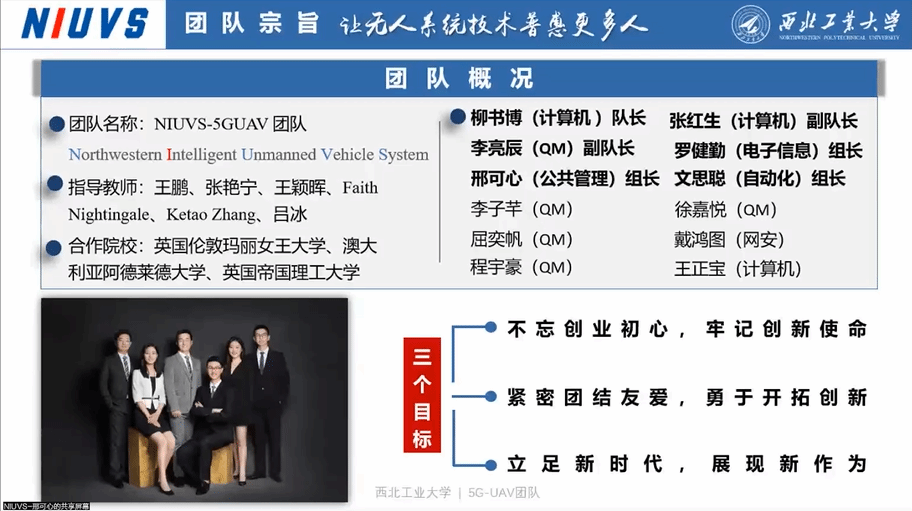Select the Northwestern Intelligent Unmanned Vehicle System text
The width and height of the screenshot is (912, 511).
coord(248,155)
